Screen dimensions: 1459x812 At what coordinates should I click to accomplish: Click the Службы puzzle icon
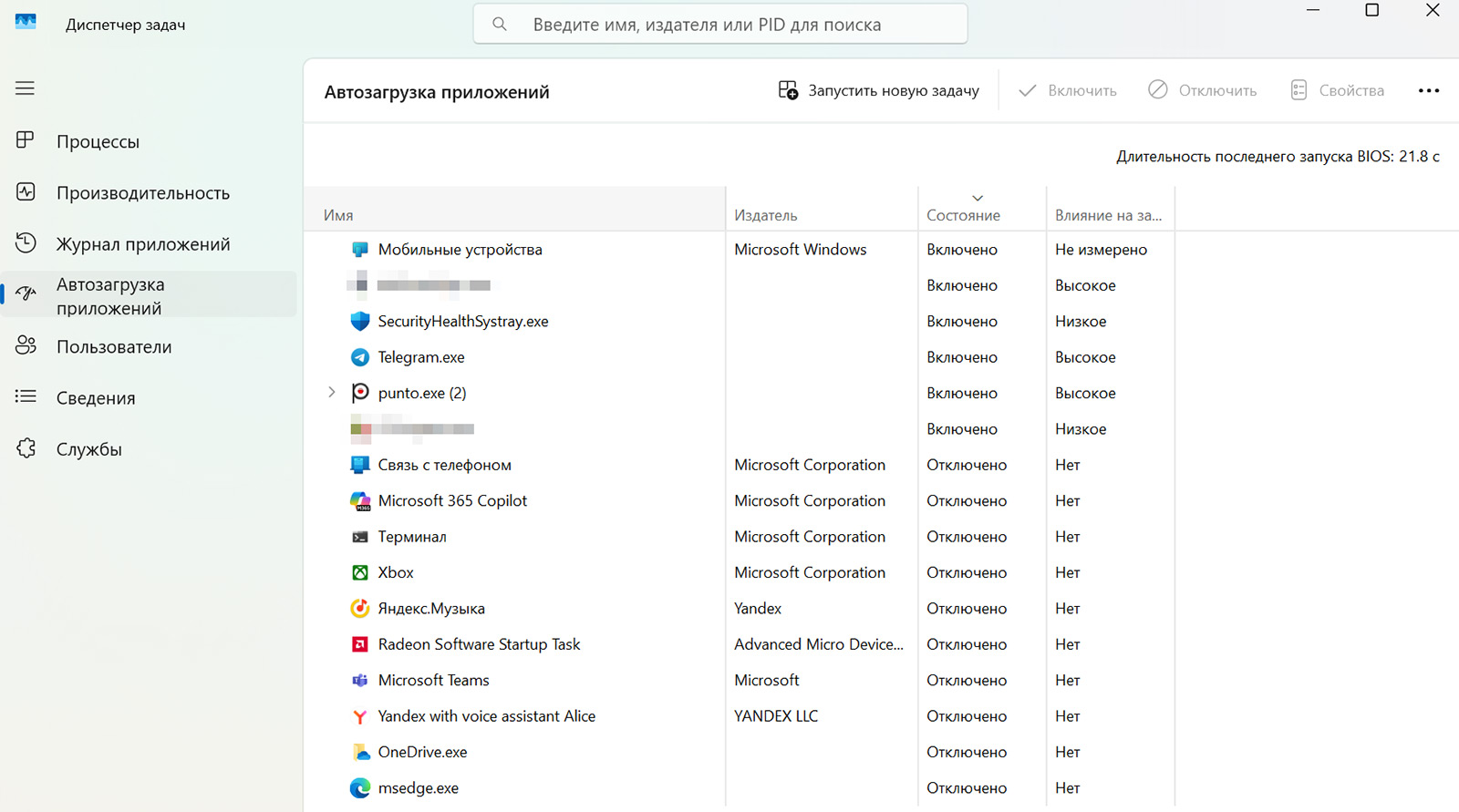click(26, 448)
